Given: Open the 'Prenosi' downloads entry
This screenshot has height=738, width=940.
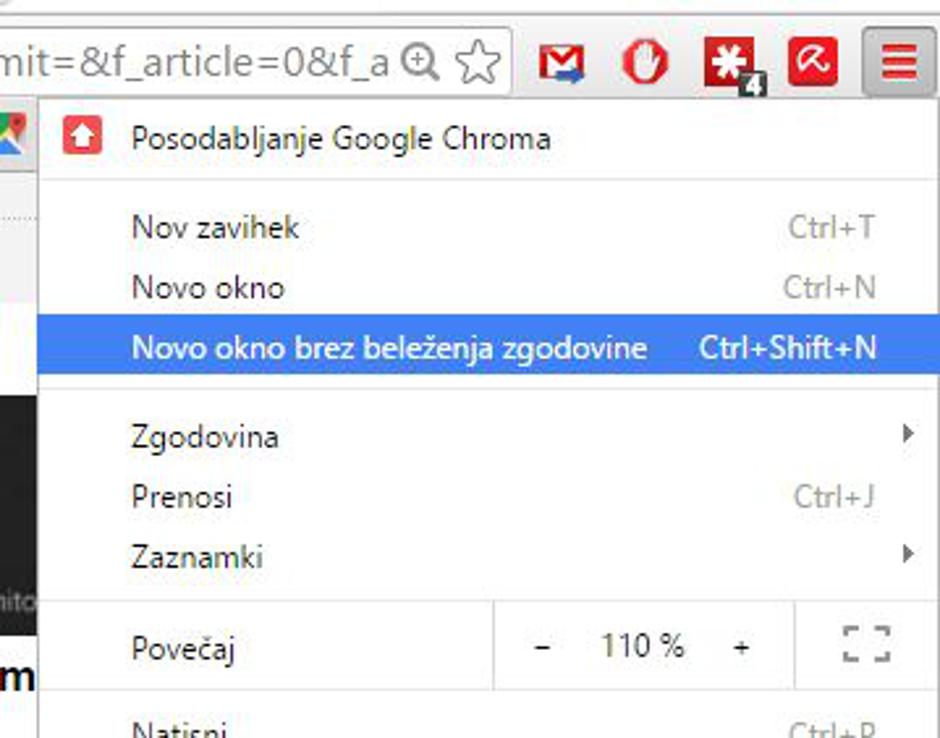Looking at the screenshot, I should point(182,496).
